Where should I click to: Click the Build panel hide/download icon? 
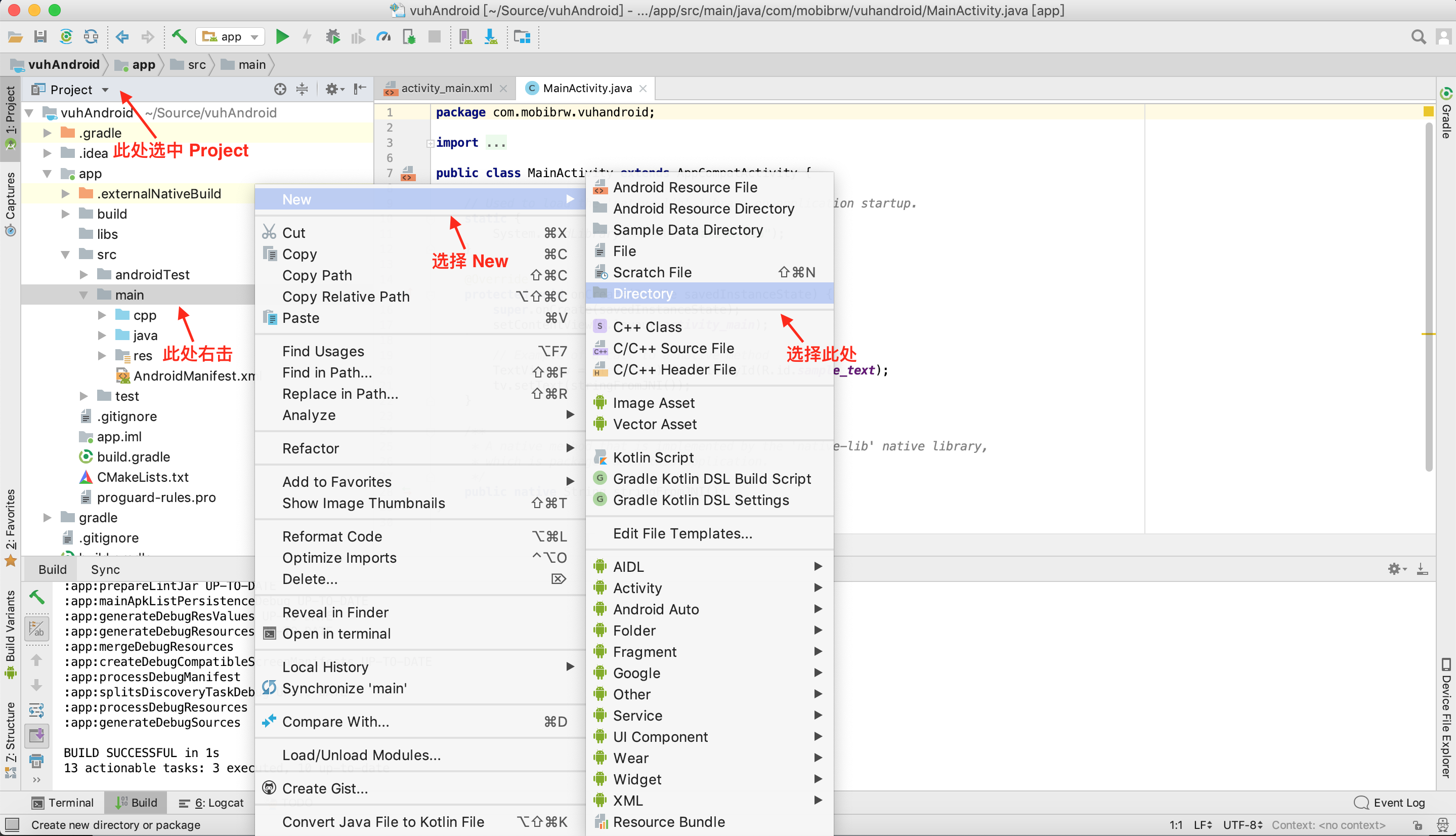point(1422,569)
